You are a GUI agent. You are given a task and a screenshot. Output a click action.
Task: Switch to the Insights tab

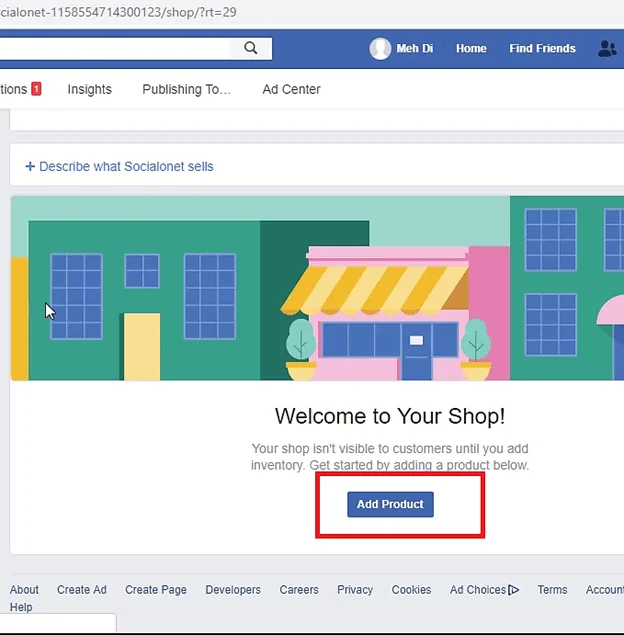[x=89, y=89]
